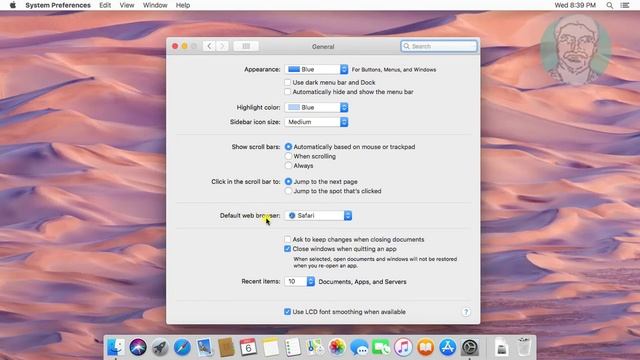Select Jump to the spot that's clicked
The height and width of the screenshot is (360, 640).
coord(289,191)
